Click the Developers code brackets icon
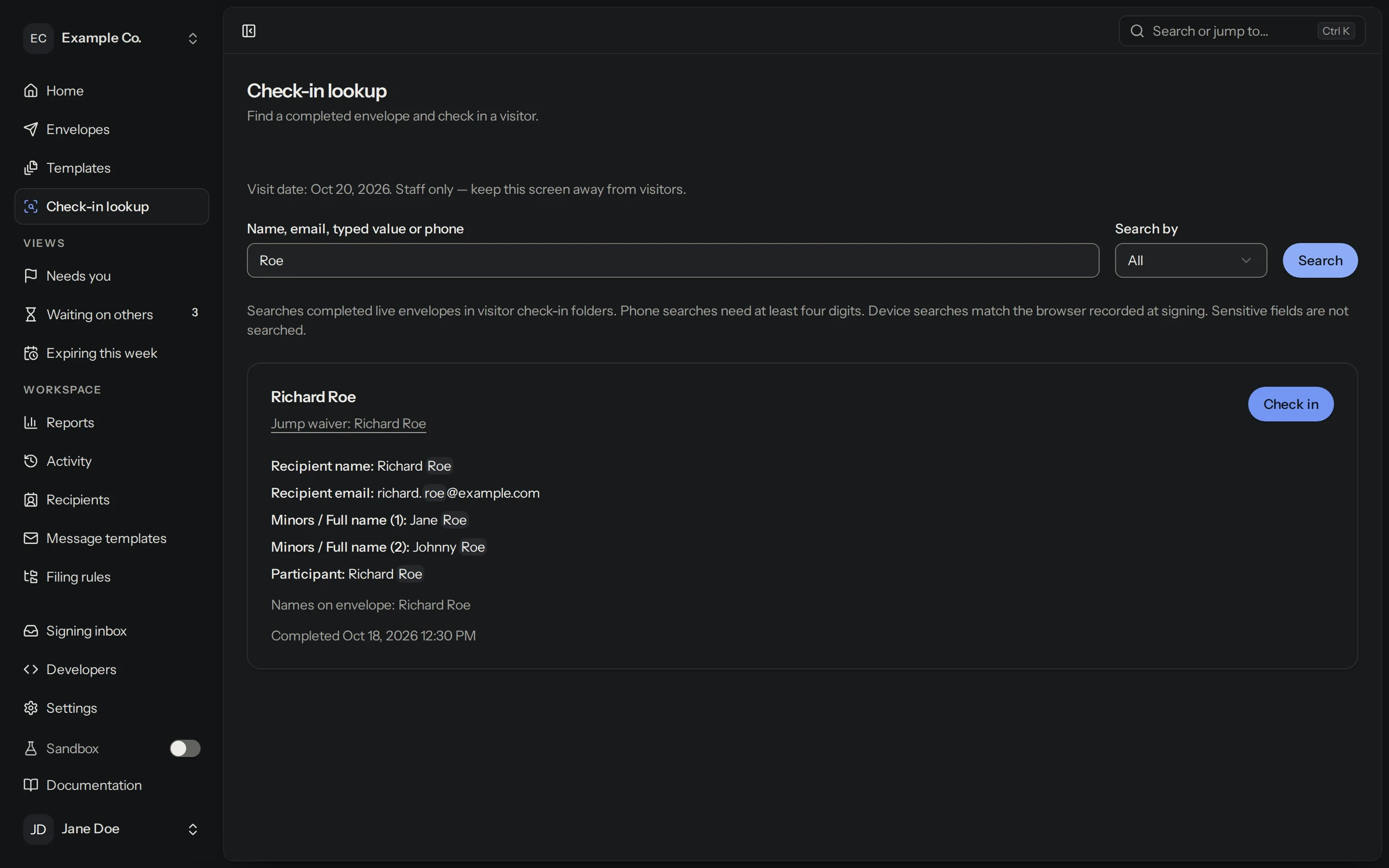The image size is (1389, 868). click(x=31, y=669)
